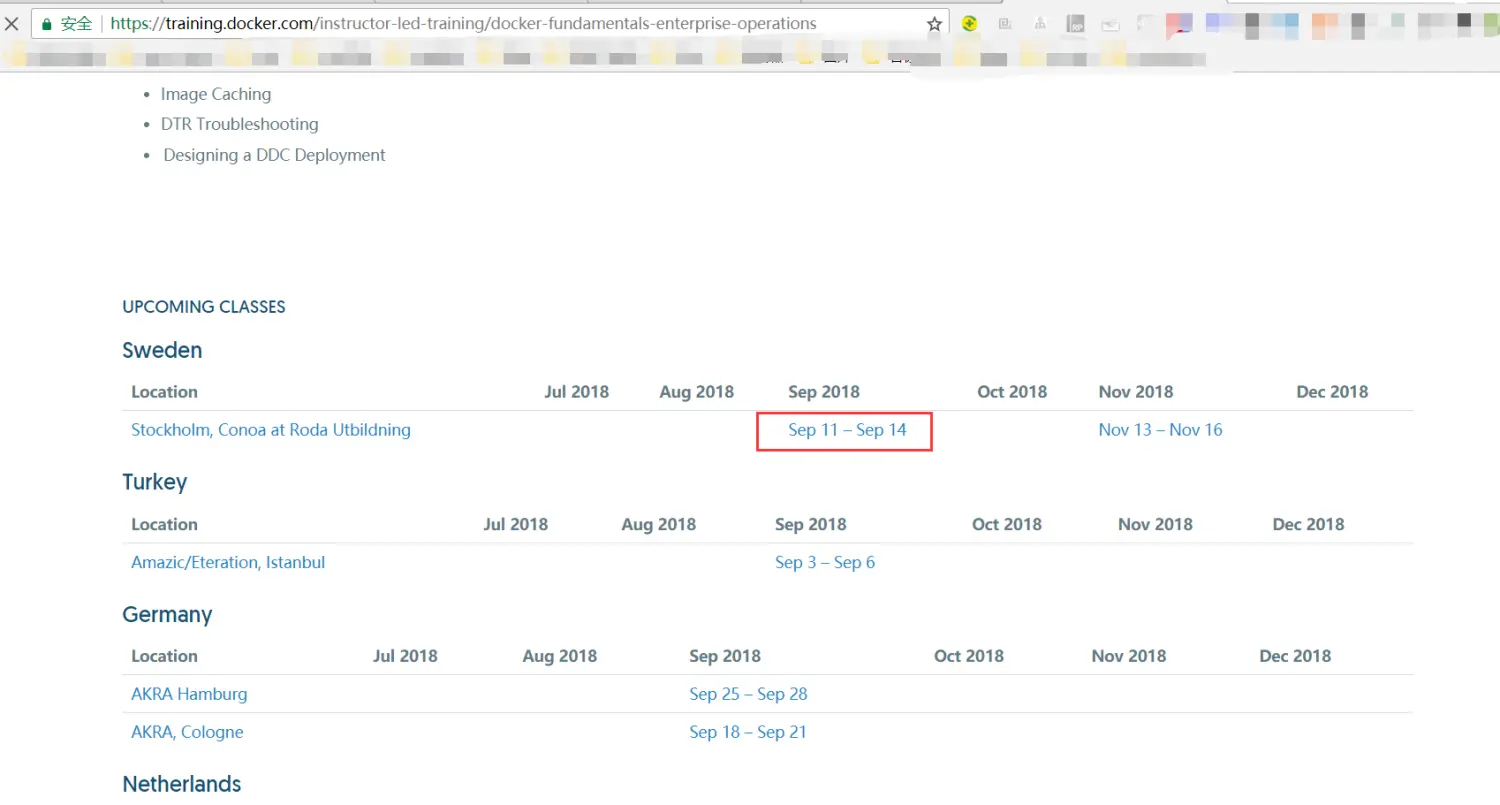Click Designing a DDC Deployment text

coord(274,155)
